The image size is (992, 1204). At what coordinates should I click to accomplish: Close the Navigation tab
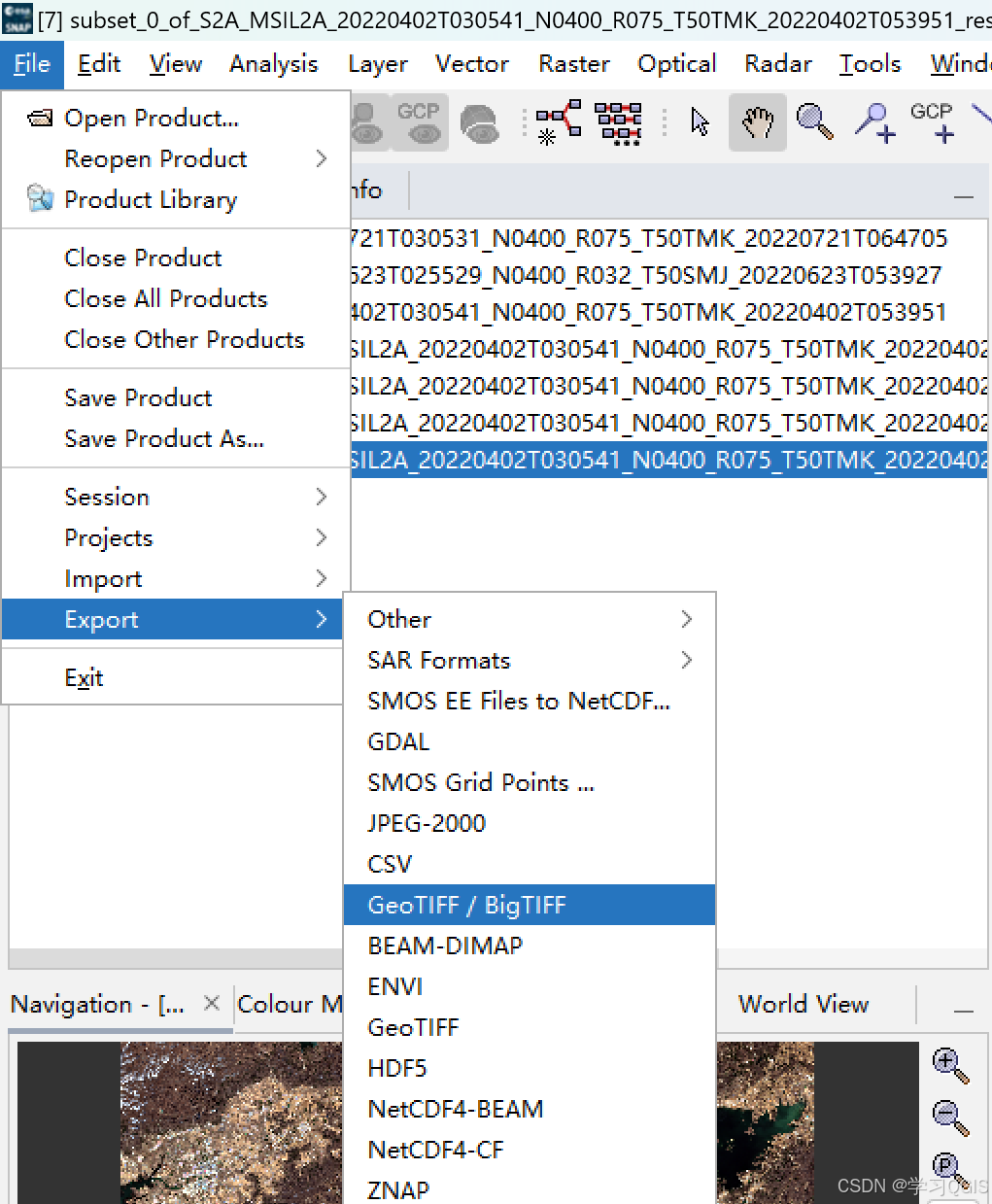(212, 1003)
